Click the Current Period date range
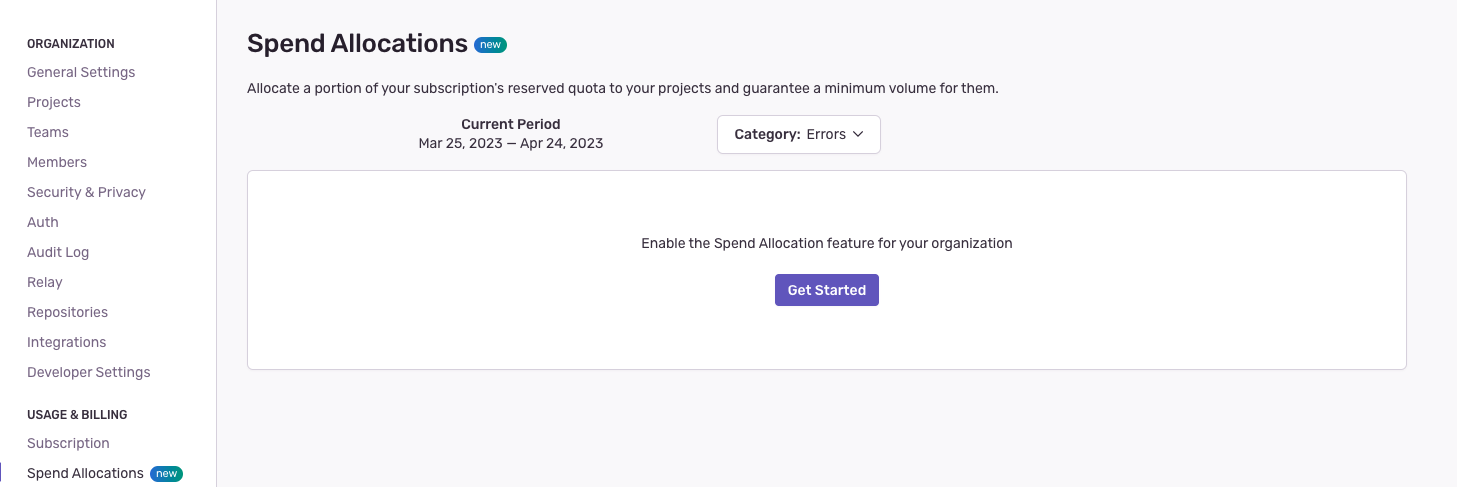 510,143
